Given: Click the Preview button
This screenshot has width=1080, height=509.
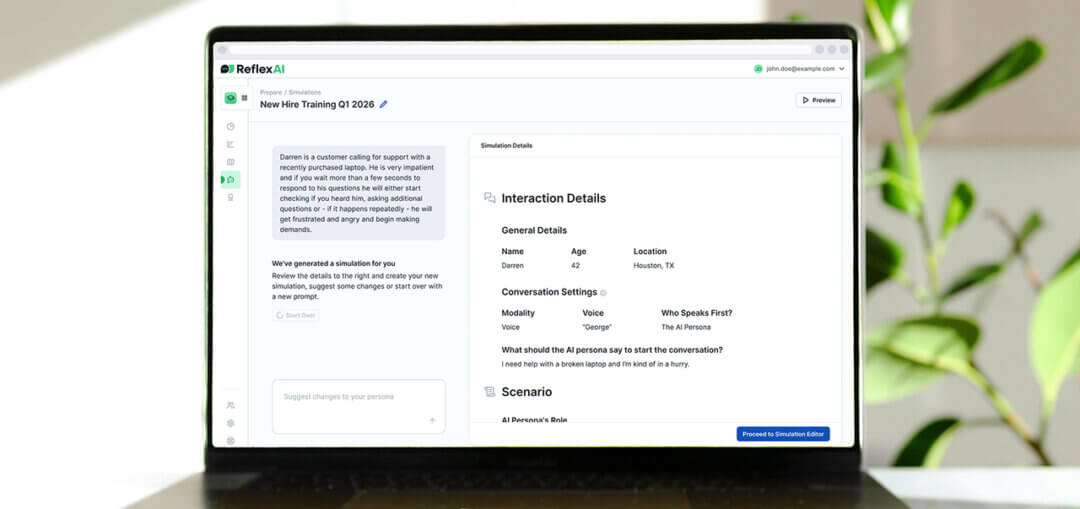Looking at the screenshot, I should pyautogui.click(x=818, y=100).
